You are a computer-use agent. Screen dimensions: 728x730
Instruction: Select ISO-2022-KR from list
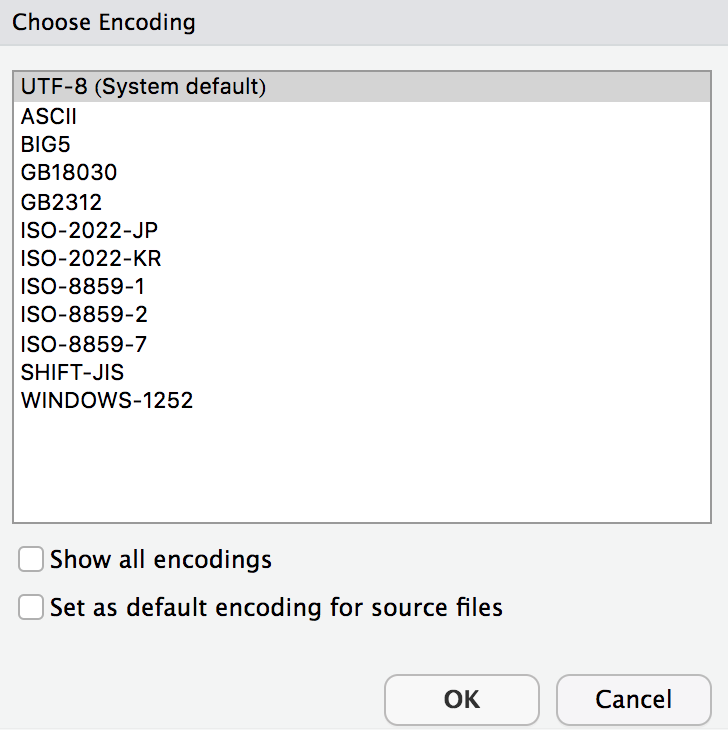point(90,259)
